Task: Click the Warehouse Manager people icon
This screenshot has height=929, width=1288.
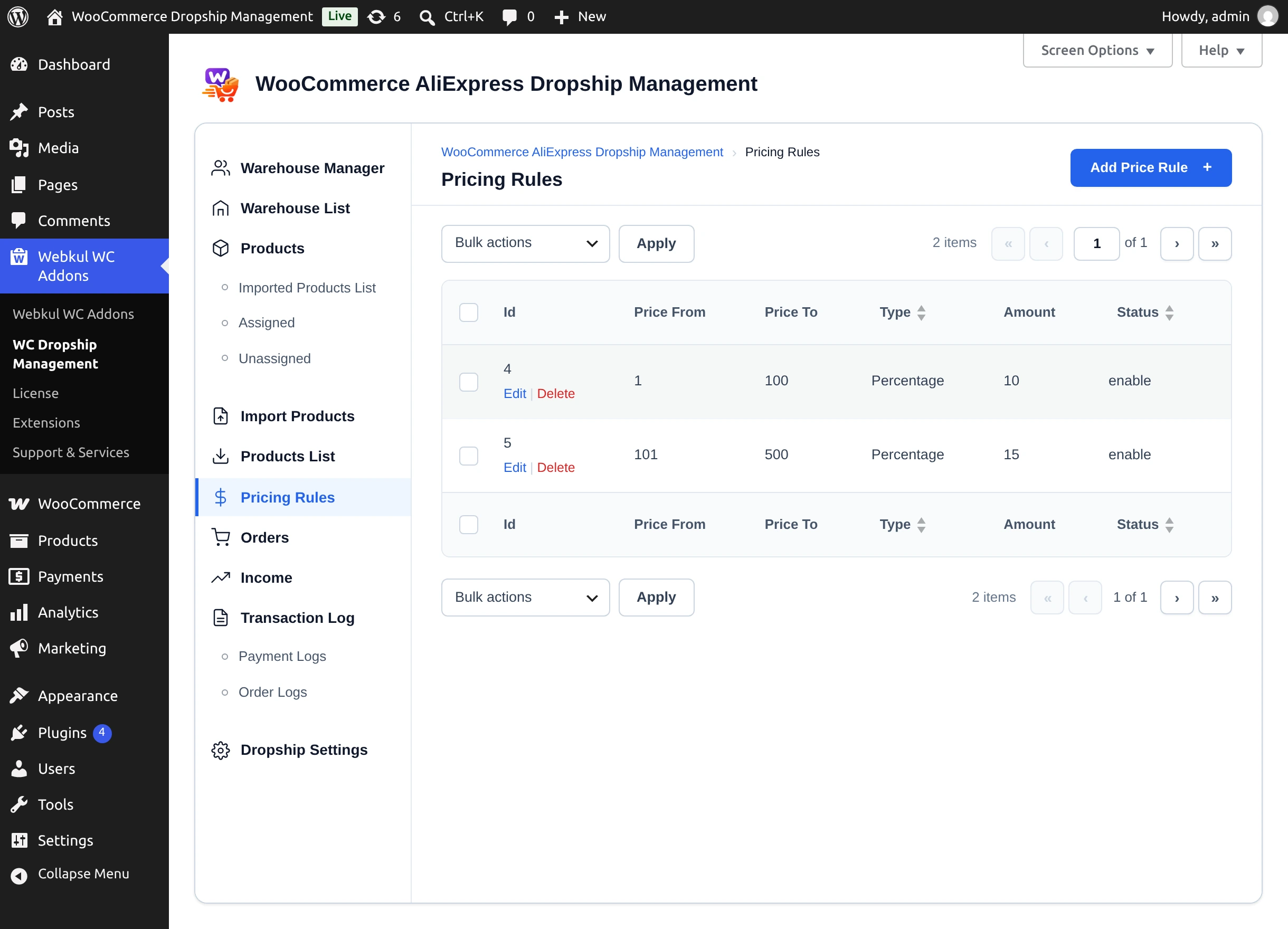Action: pos(220,168)
